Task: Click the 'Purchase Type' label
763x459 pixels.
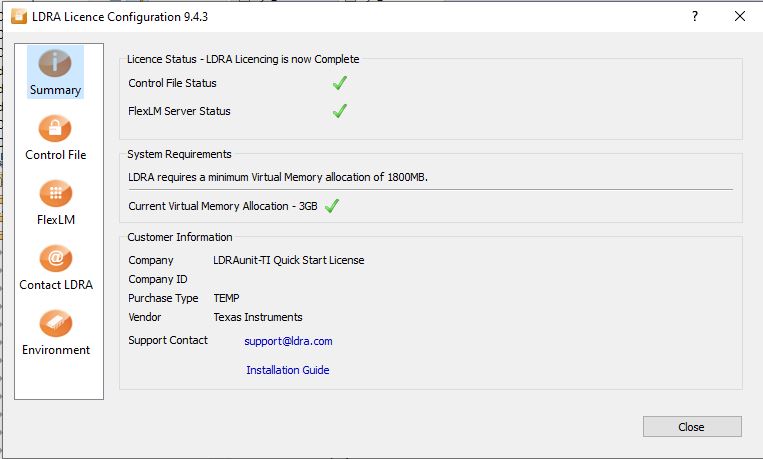Action: point(163,298)
